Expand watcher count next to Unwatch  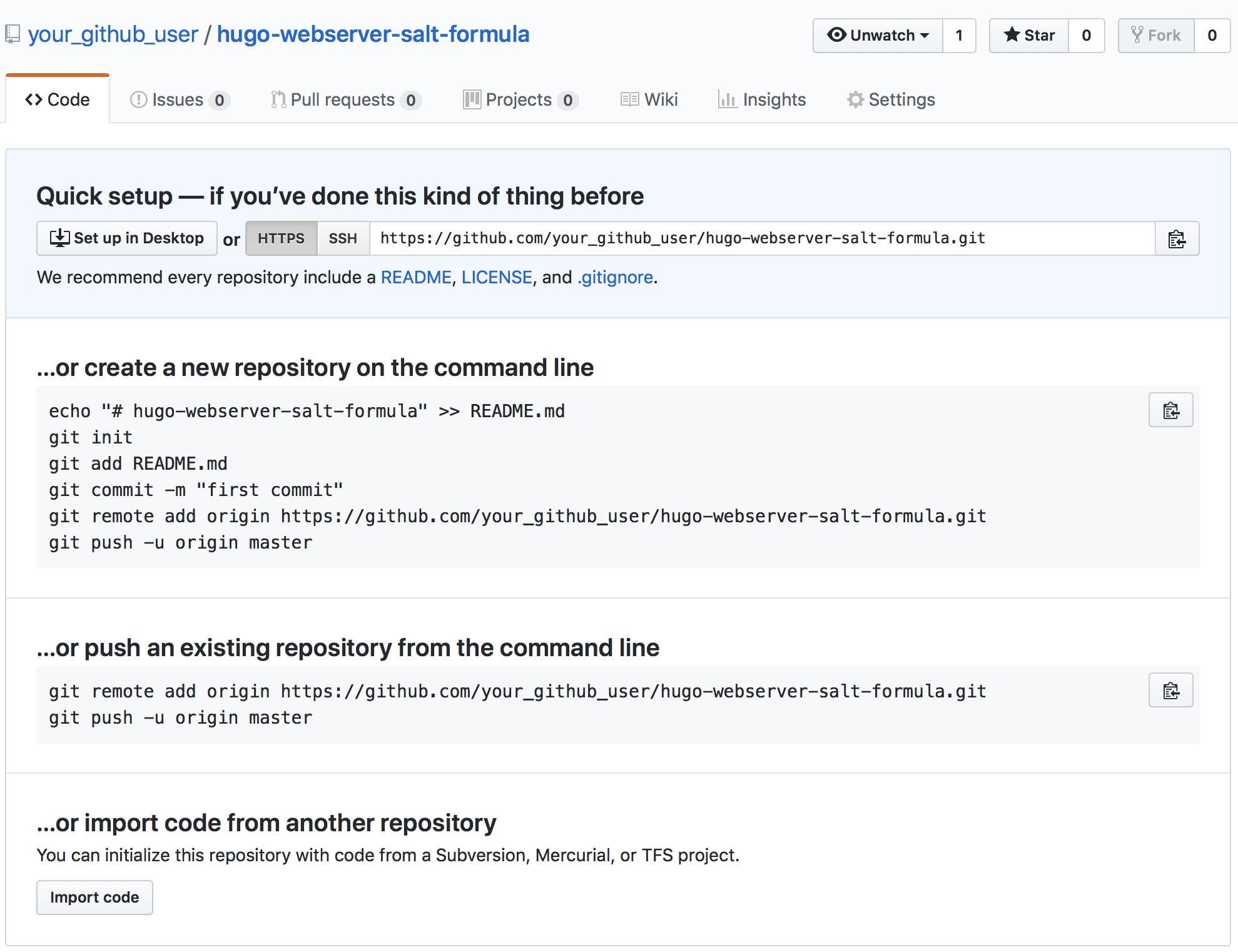[x=959, y=36]
